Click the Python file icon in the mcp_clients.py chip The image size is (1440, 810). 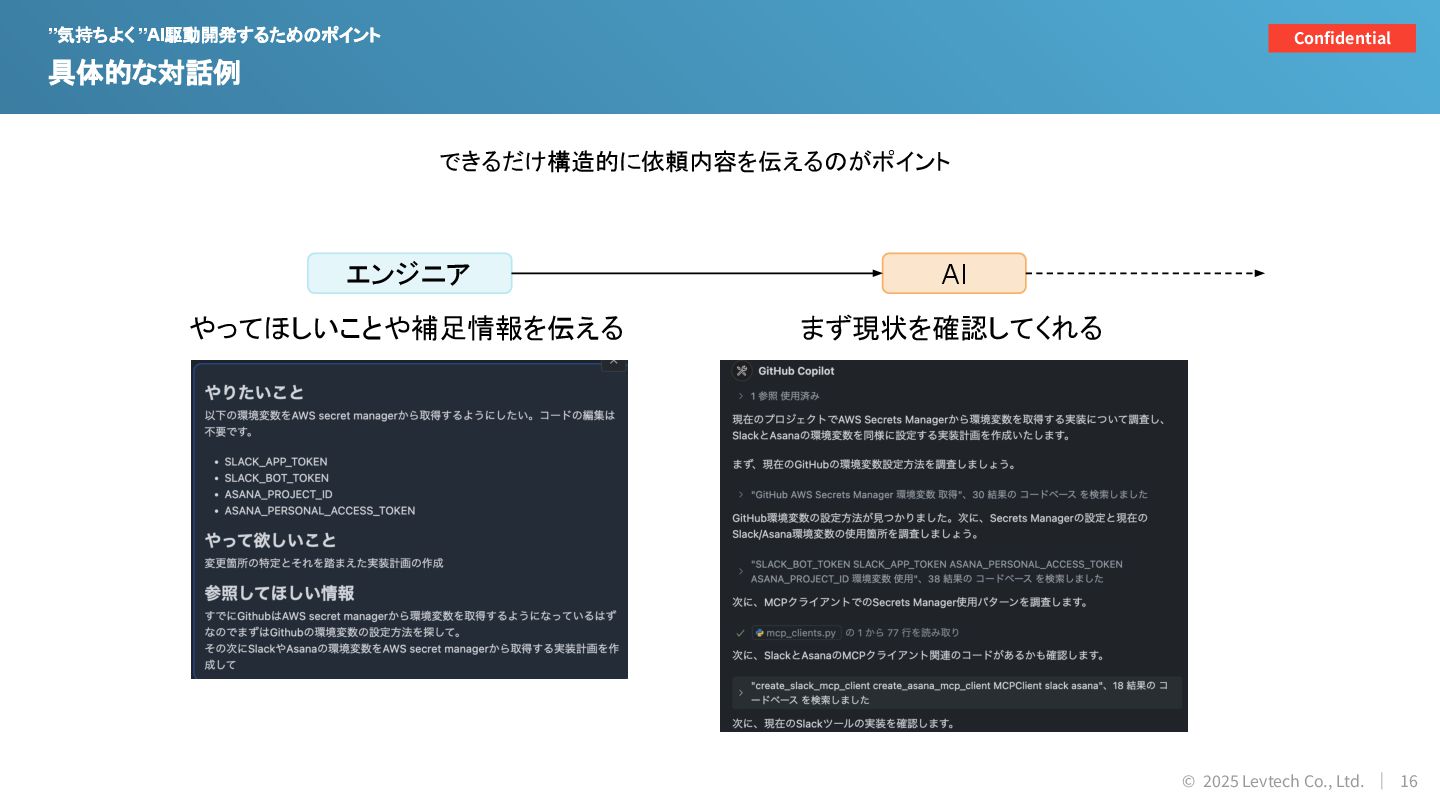(x=760, y=633)
